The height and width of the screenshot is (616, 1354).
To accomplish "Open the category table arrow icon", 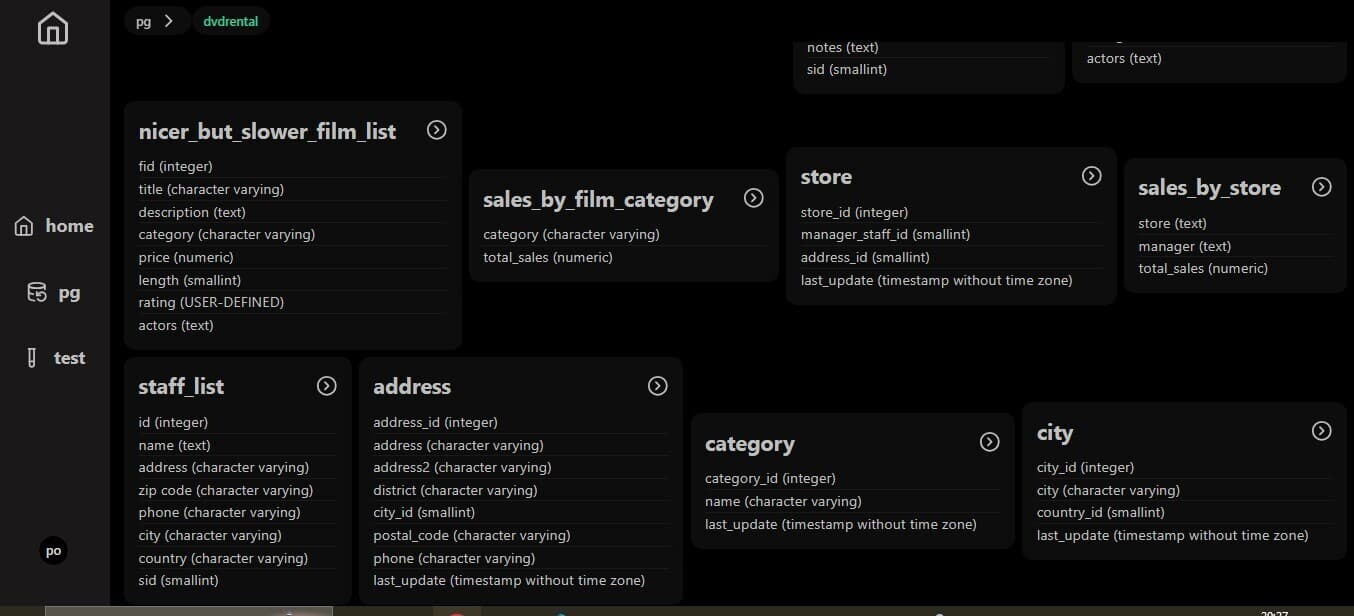I will pos(990,442).
